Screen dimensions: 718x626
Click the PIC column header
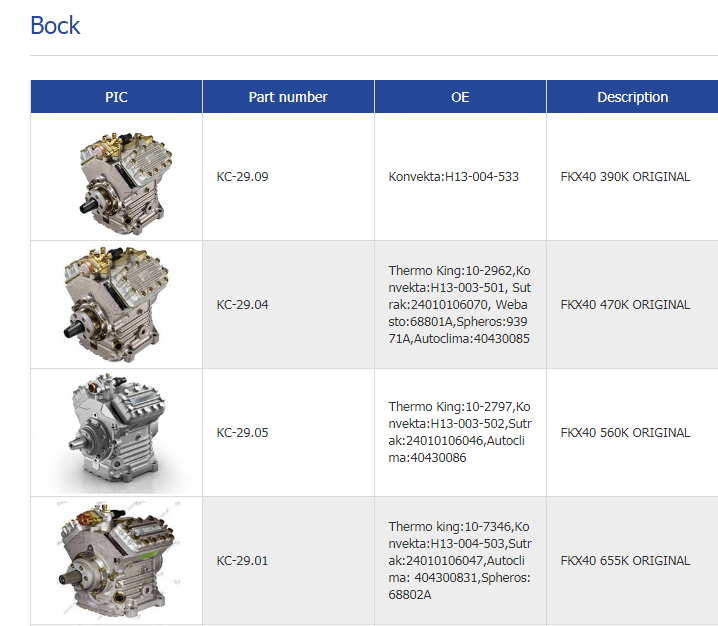pos(116,97)
